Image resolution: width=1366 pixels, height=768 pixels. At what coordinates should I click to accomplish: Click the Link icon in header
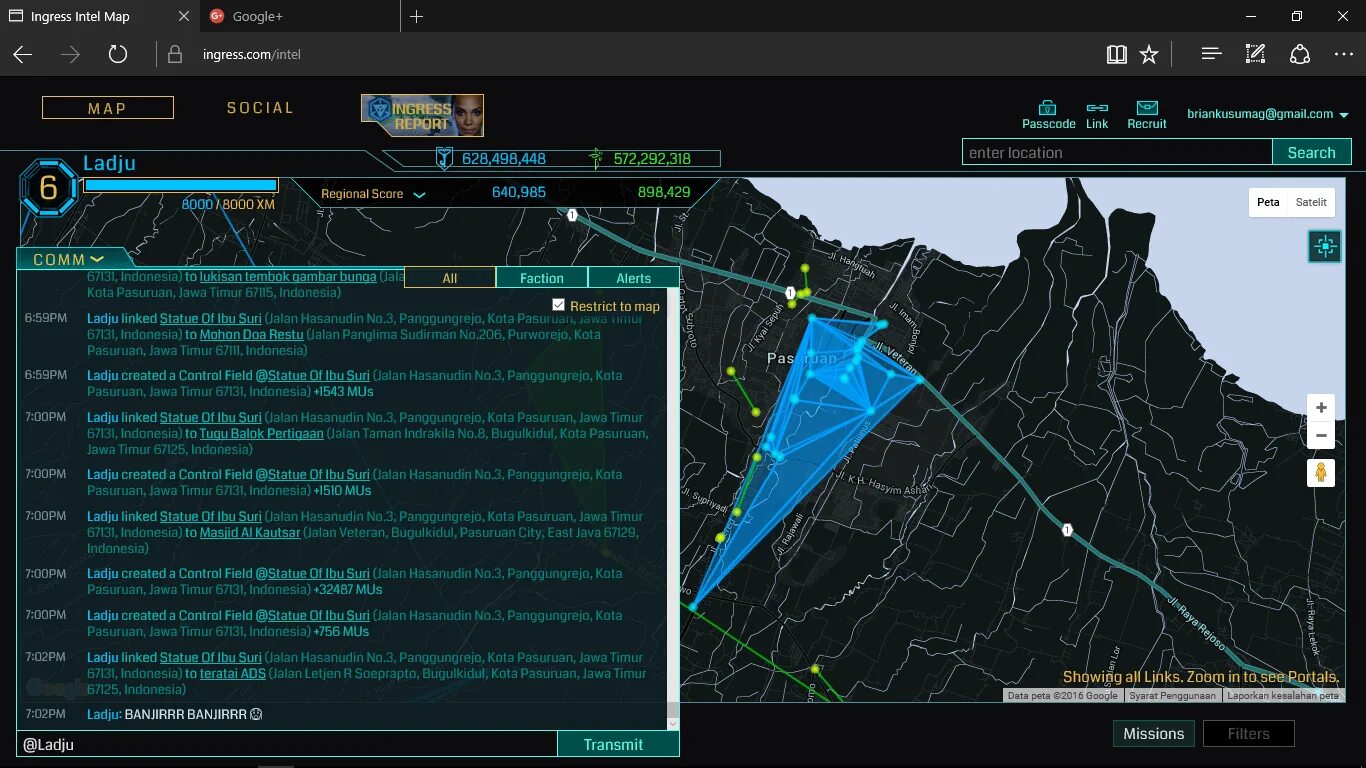coord(1097,108)
